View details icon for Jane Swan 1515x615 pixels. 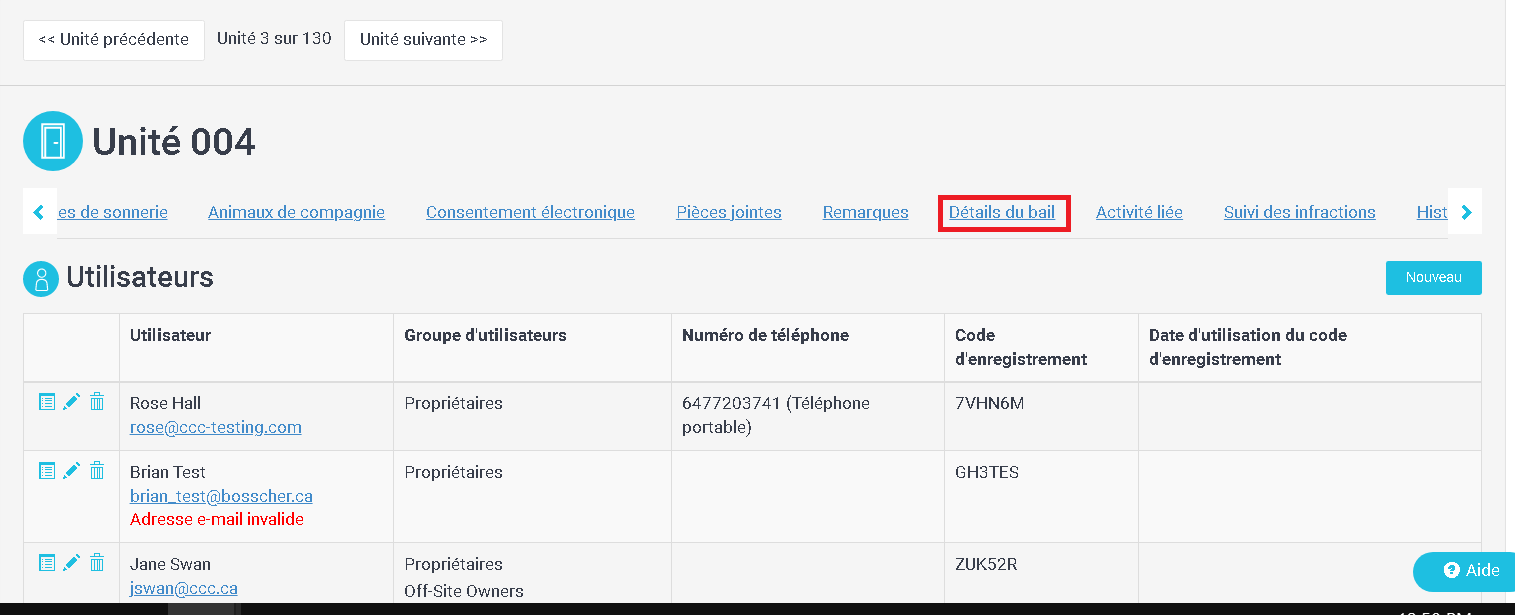pos(47,563)
